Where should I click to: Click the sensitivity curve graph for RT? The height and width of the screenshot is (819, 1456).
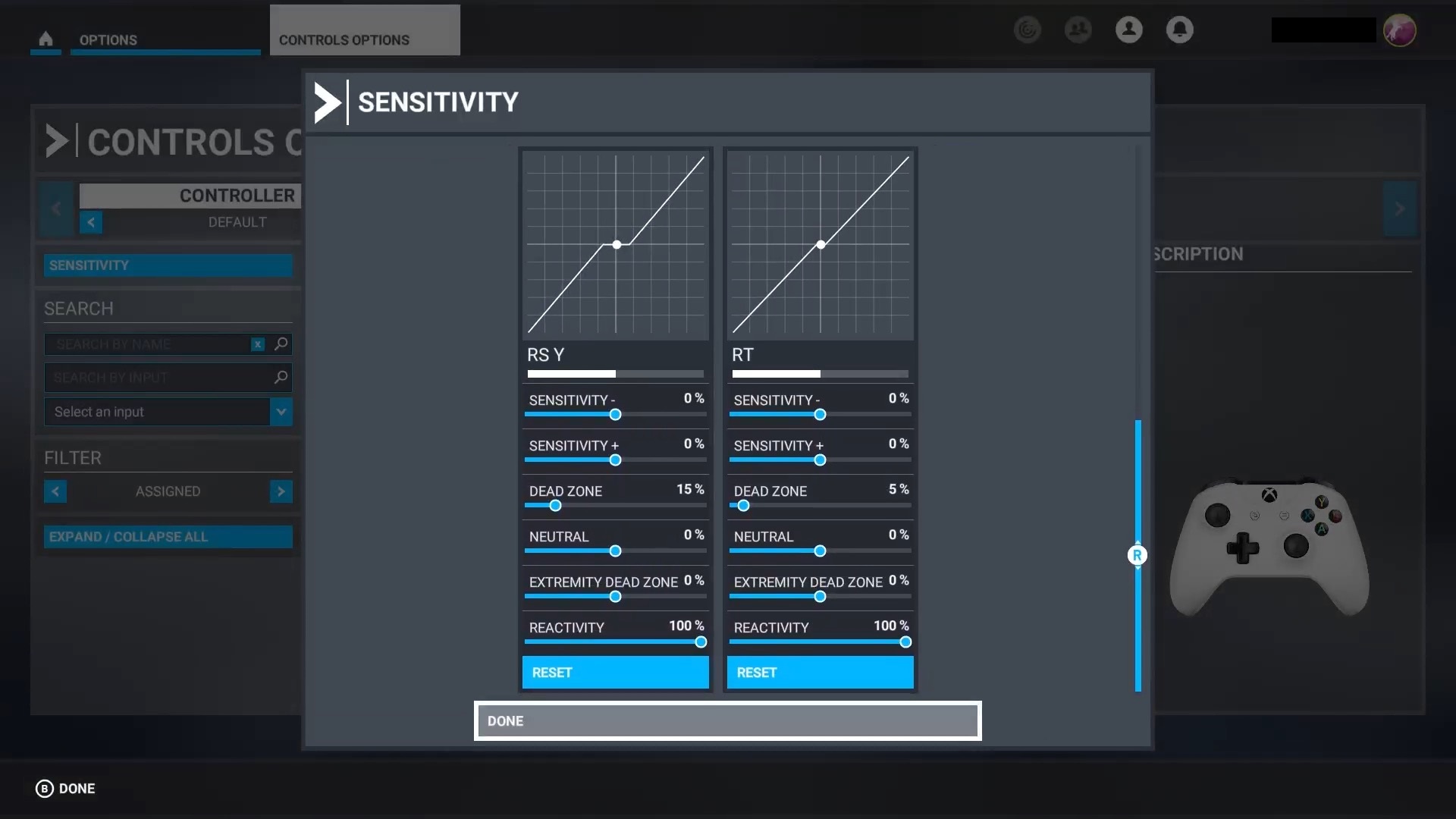click(x=819, y=245)
